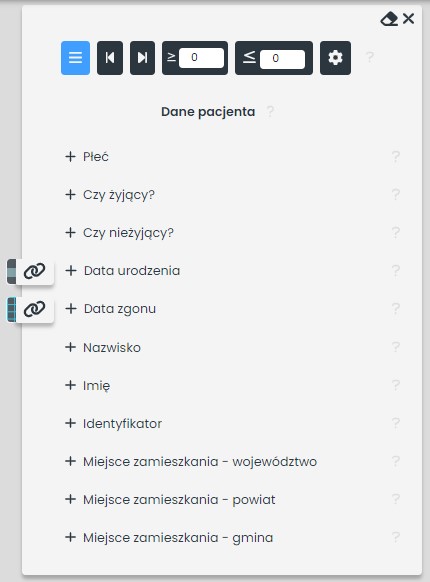The height and width of the screenshot is (582, 430).
Task: Select the Identyfikator entry
Action: pyautogui.click(x=113, y=424)
